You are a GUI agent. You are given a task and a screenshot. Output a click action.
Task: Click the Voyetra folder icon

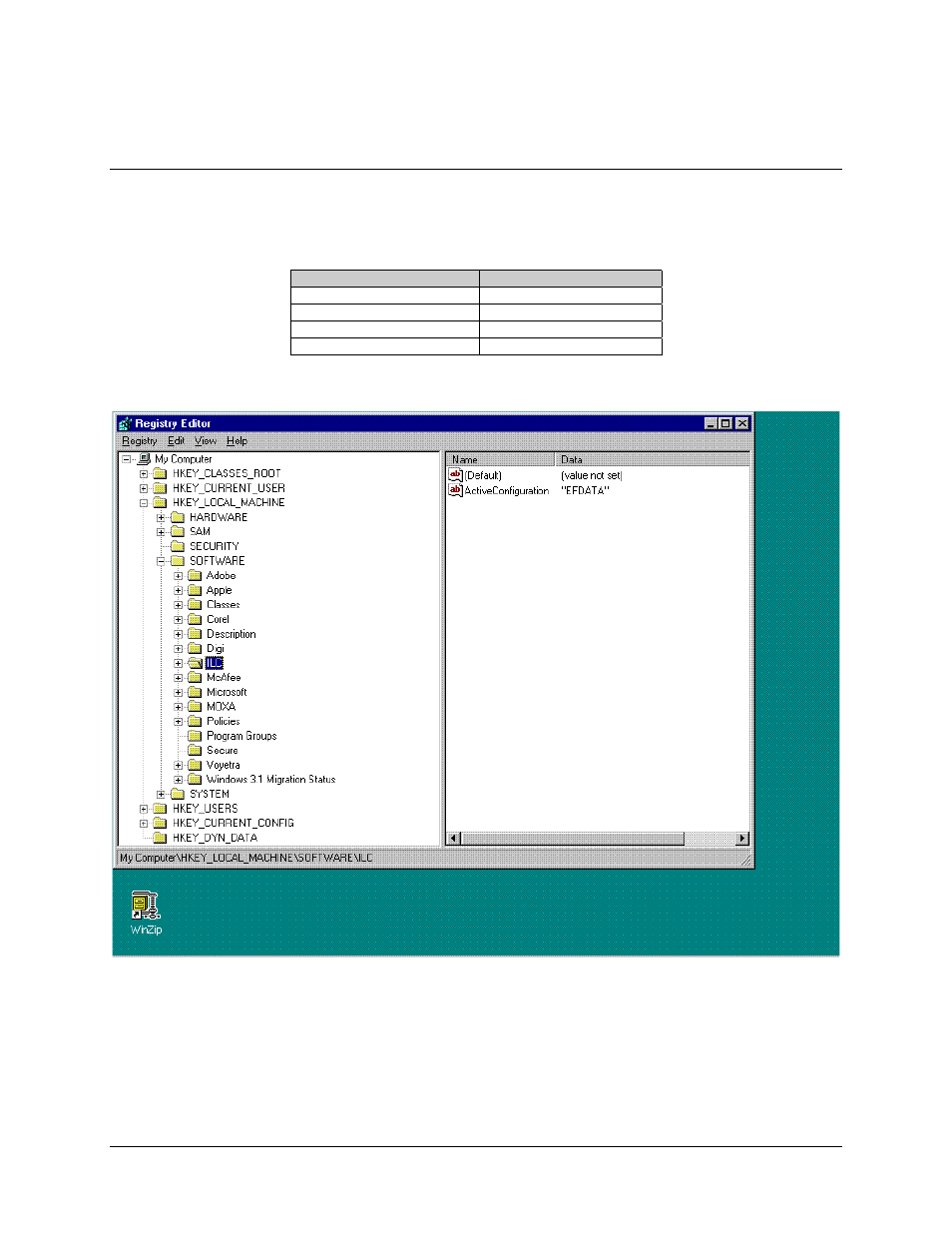point(195,765)
